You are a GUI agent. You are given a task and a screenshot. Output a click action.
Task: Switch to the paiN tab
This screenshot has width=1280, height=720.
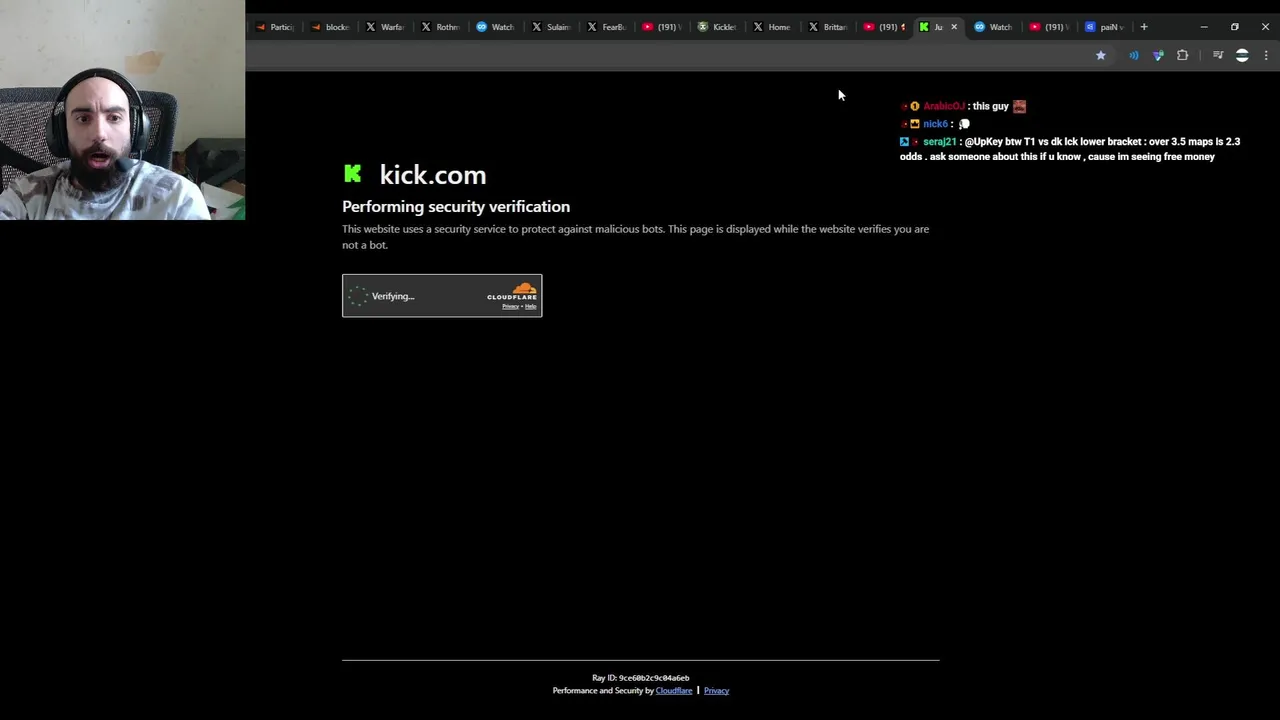1103,27
